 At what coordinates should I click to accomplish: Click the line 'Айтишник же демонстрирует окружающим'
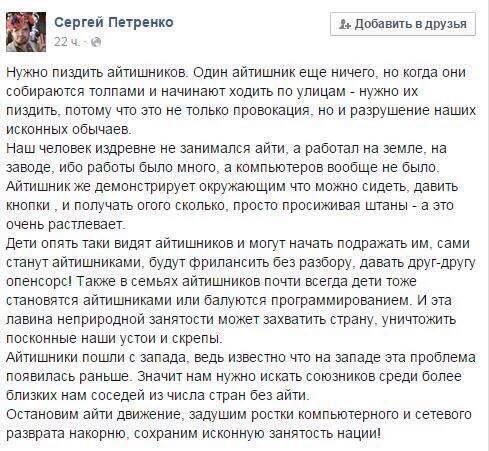[x=232, y=186]
